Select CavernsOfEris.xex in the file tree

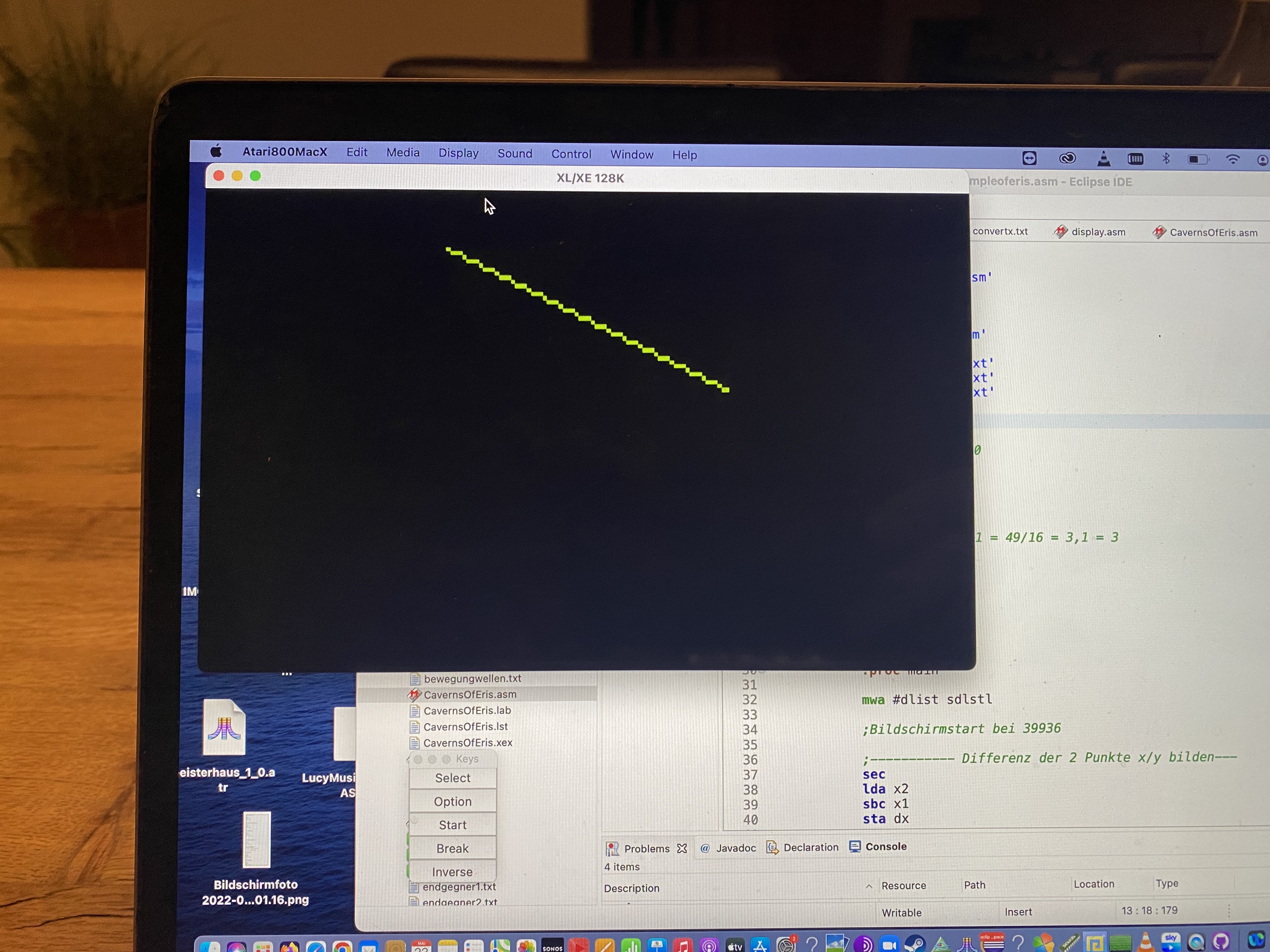pos(467,743)
